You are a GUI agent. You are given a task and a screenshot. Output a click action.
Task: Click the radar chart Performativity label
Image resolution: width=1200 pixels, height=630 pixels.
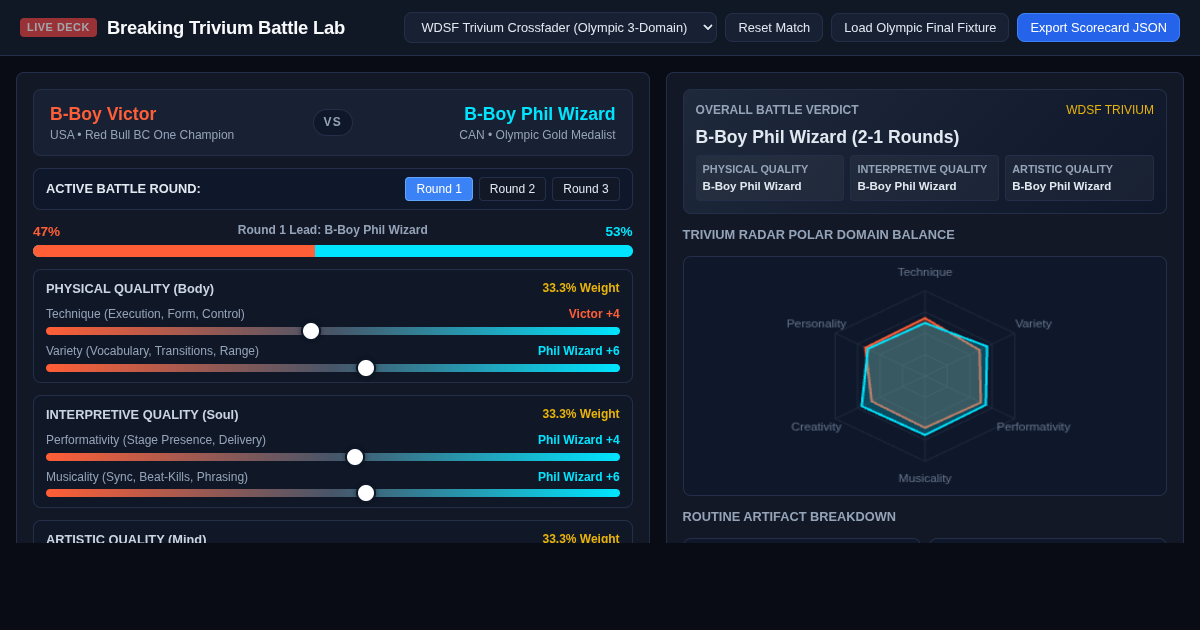point(1033,427)
